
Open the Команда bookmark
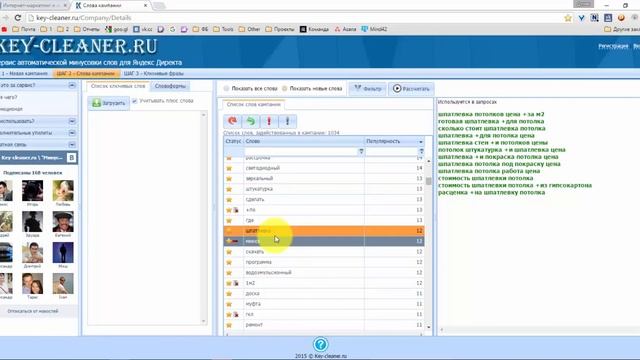coord(314,29)
